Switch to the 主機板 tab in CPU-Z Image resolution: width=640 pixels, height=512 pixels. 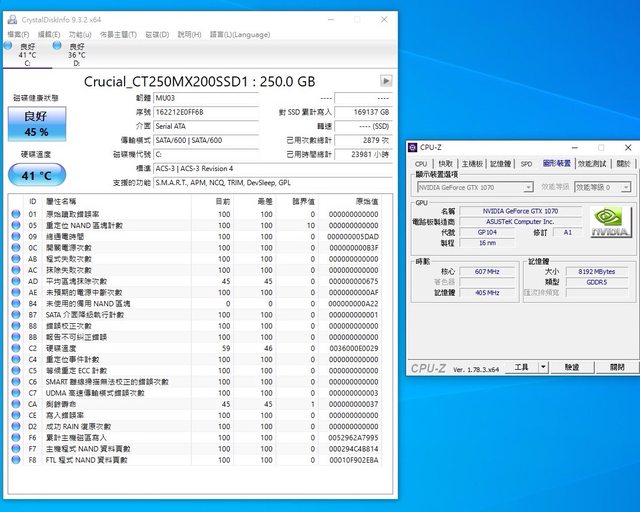(x=470, y=163)
